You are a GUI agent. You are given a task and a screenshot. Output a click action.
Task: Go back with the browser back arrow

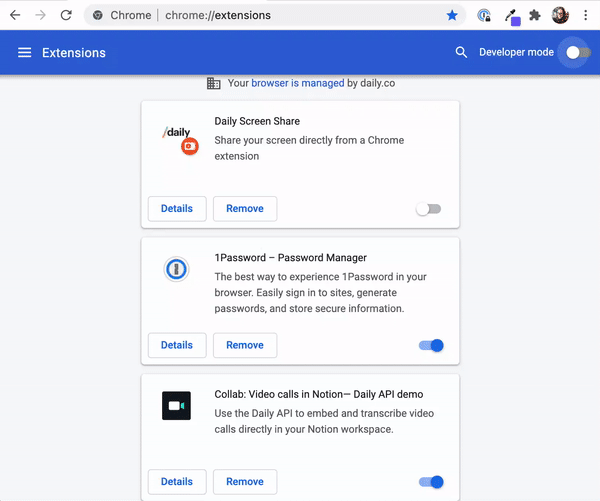(15, 15)
